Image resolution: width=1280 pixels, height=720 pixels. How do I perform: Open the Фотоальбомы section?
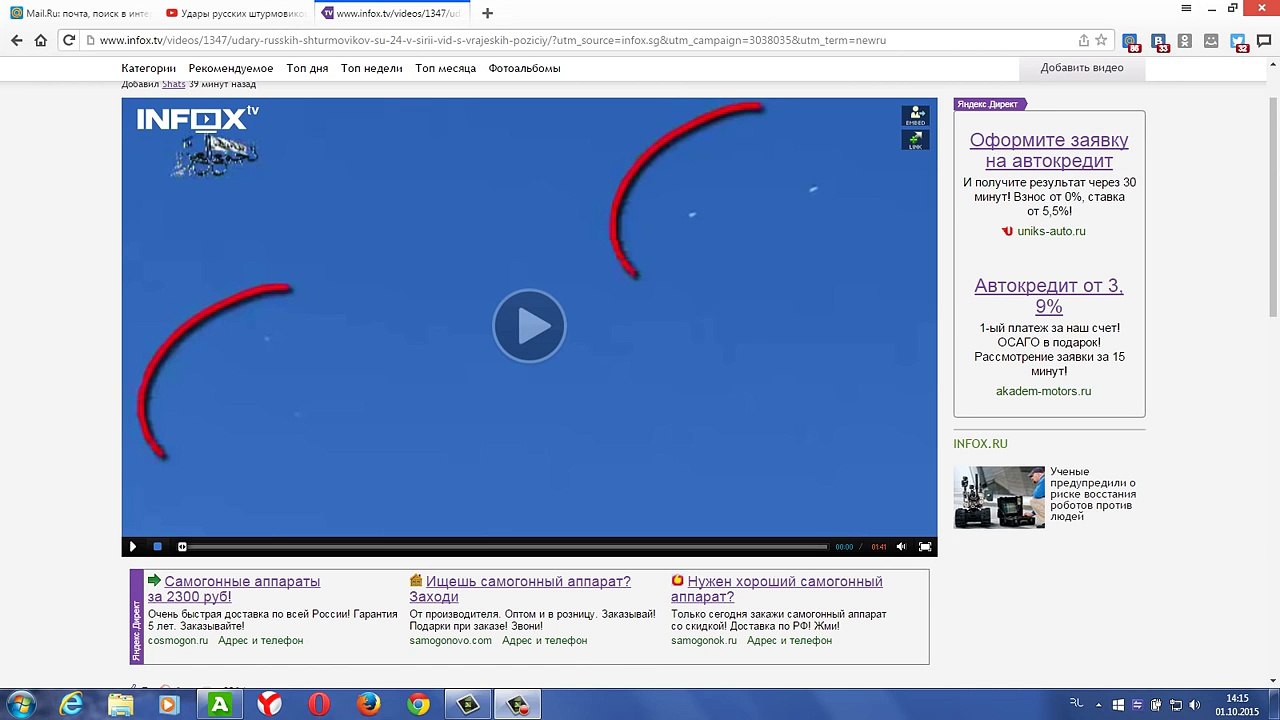coord(524,68)
